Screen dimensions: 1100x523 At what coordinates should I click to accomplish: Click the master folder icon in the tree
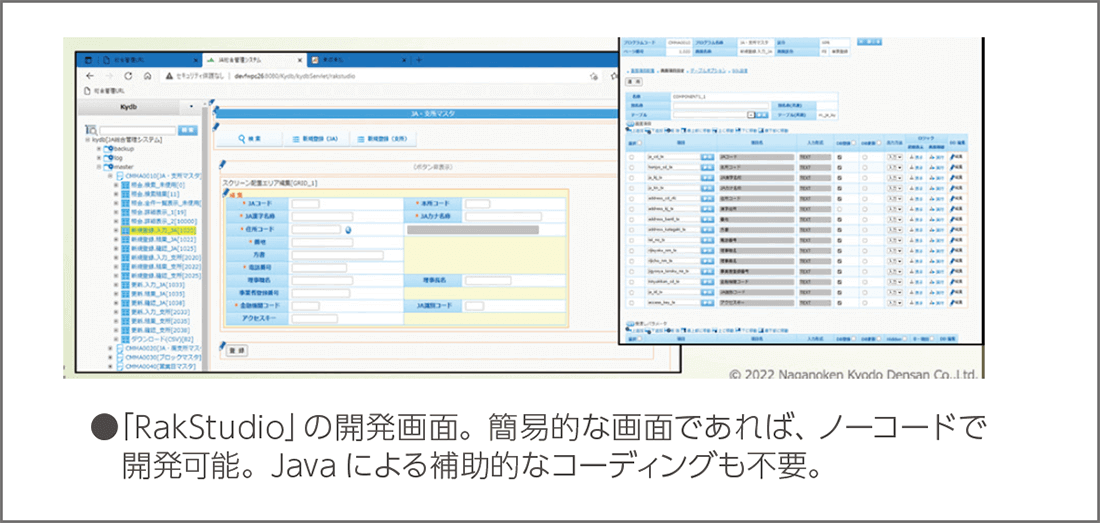(x=108, y=167)
